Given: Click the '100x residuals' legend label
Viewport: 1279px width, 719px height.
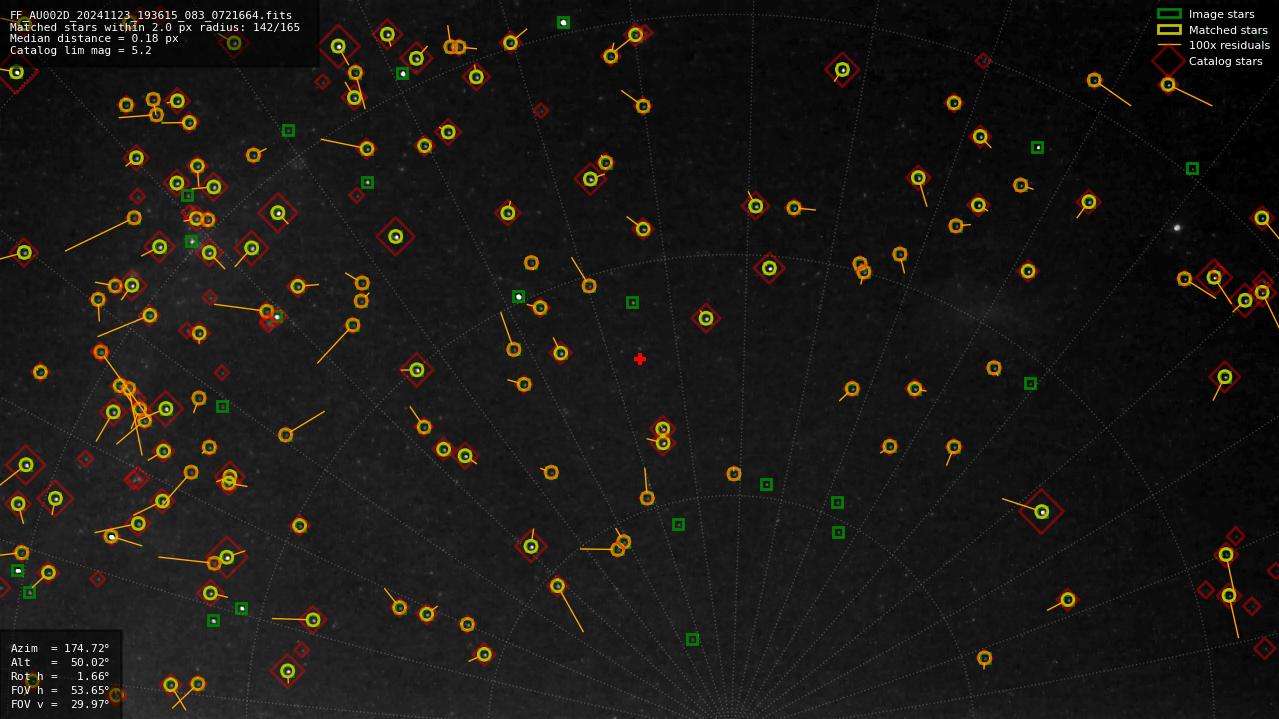Looking at the screenshot, I should click(1229, 45).
